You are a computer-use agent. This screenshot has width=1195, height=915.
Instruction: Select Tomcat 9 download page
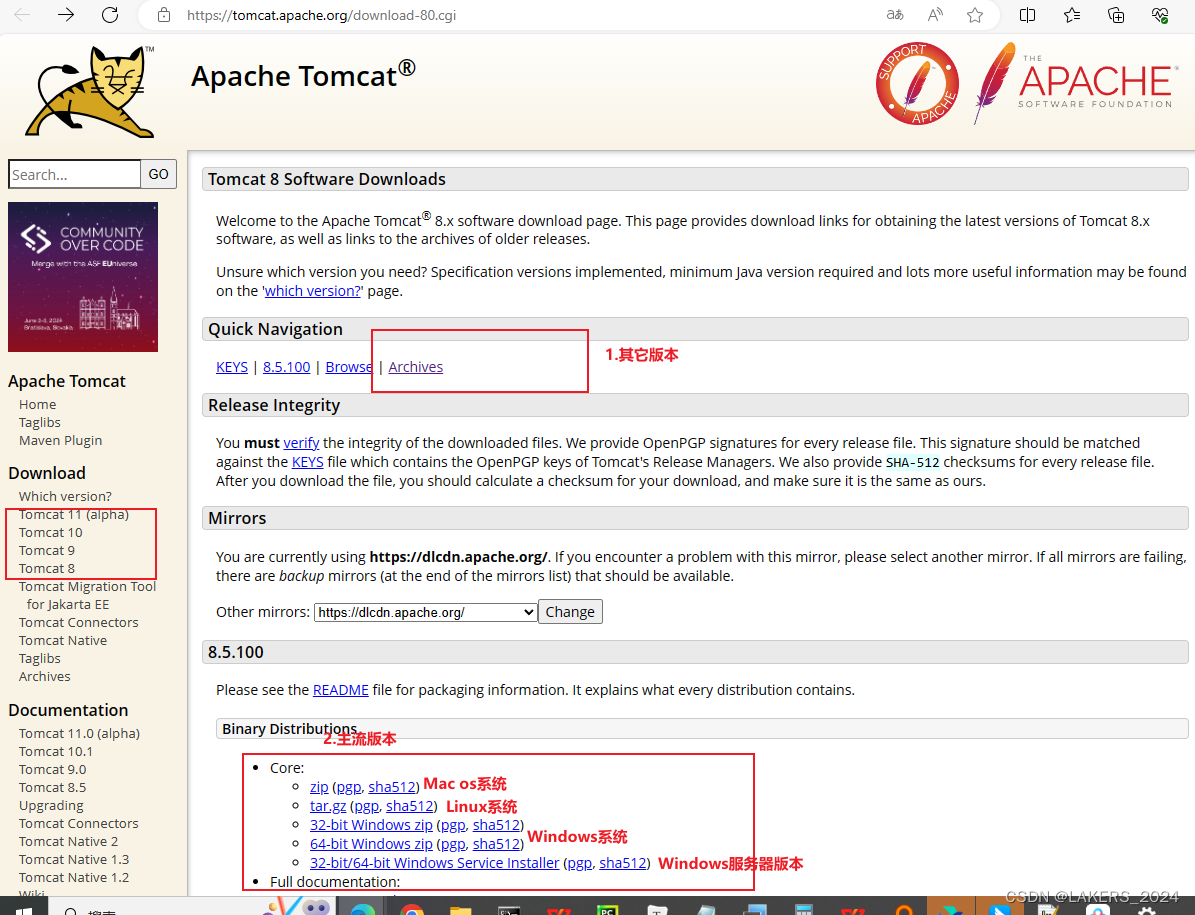click(x=46, y=551)
